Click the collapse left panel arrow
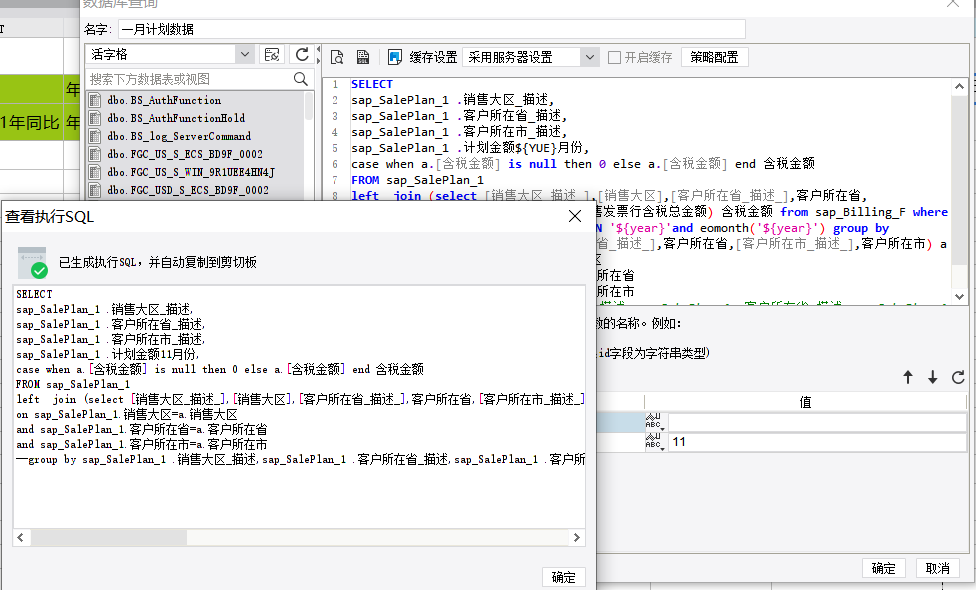Image resolution: width=976 pixels, height=590 pixels. click(319, 49)
